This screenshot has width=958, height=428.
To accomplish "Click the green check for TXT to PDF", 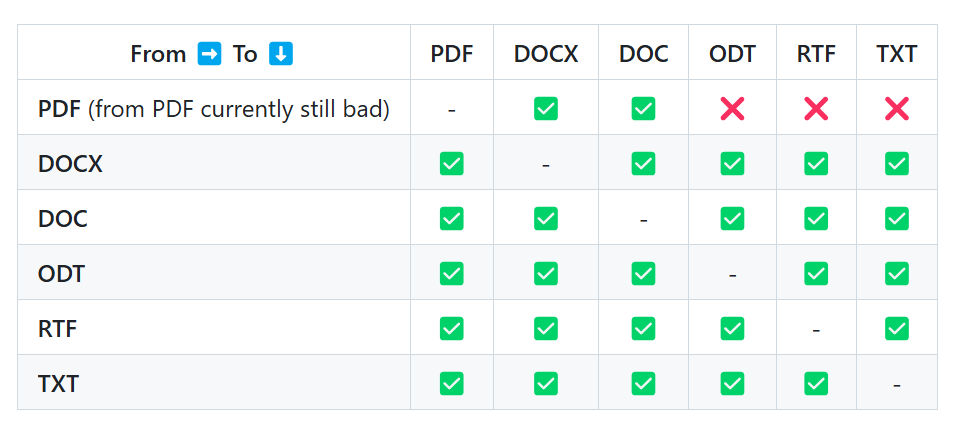I will 452,383.
